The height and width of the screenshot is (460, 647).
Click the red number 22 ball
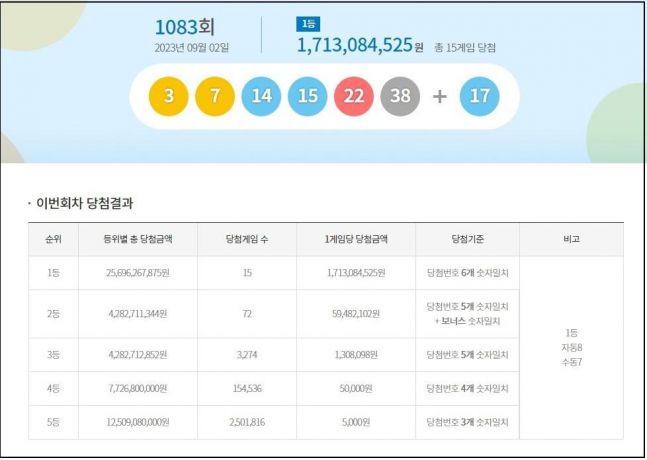point(354,96)
